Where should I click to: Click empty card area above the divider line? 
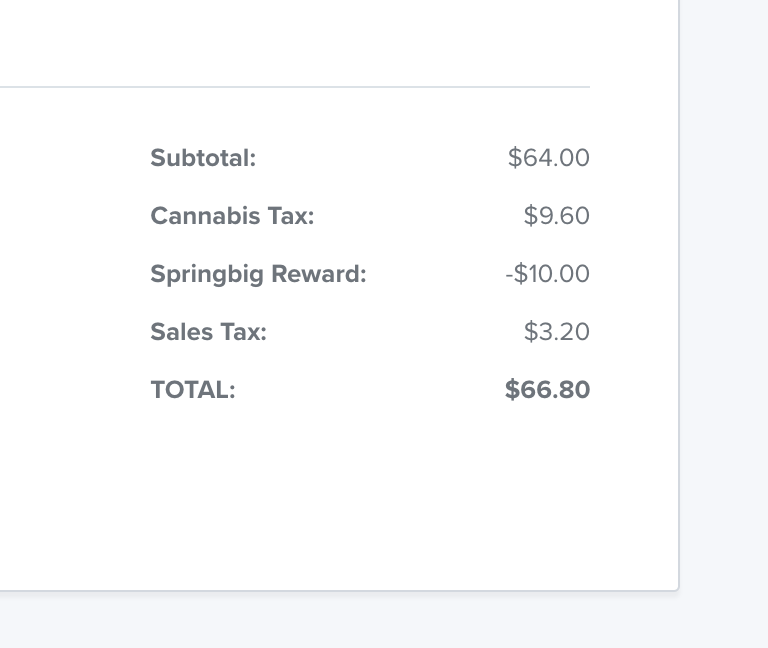pyautogui.click(x=339, y=42)
